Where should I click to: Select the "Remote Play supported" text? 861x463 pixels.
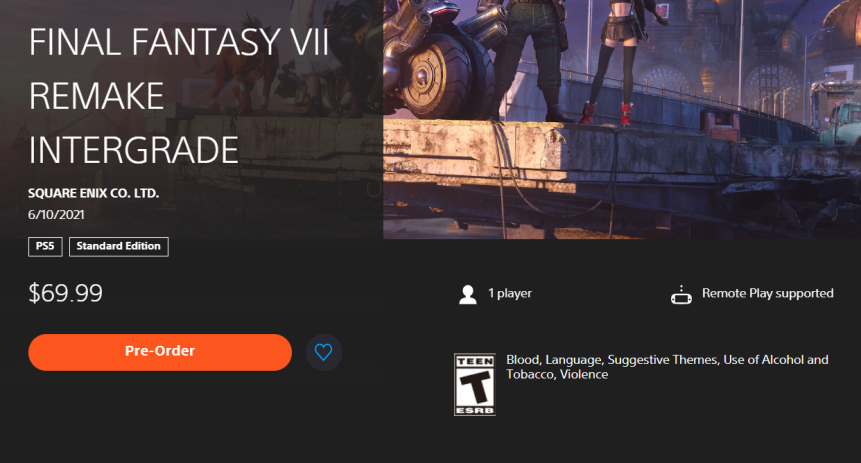pyautogui.click(x=768, y=293)
